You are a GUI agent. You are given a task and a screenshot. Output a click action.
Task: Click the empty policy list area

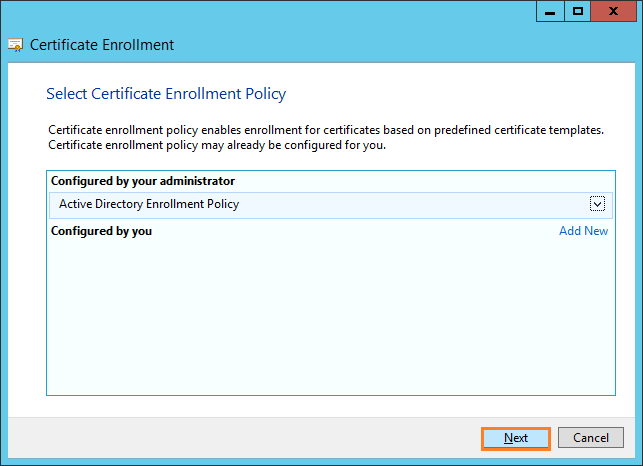pyautogui.click(x=331, y=316)
